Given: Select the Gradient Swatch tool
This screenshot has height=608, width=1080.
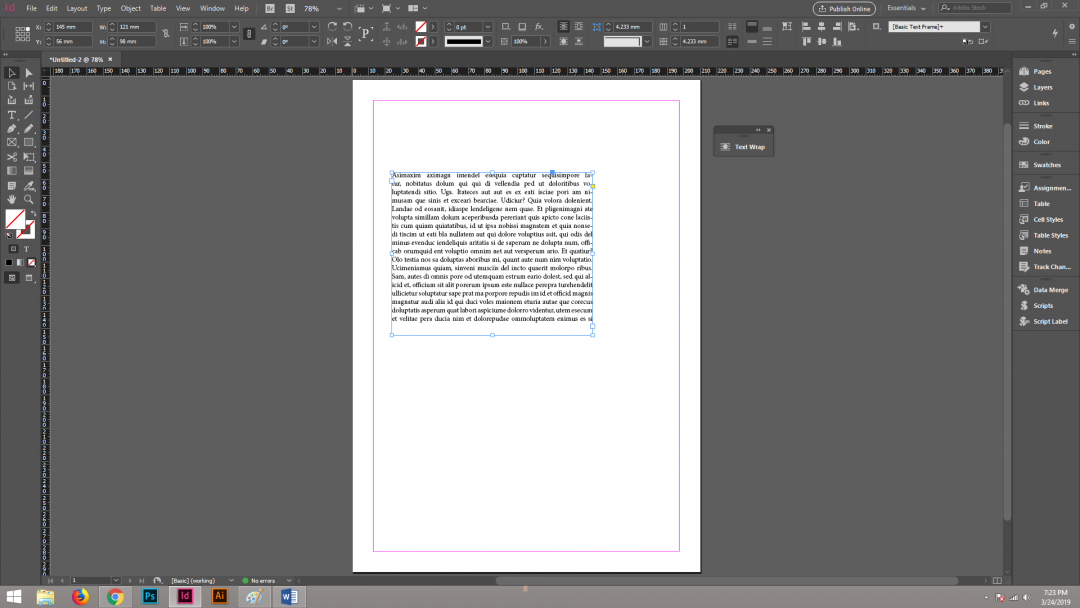Looking at the screenshot, I should (12, 171).
